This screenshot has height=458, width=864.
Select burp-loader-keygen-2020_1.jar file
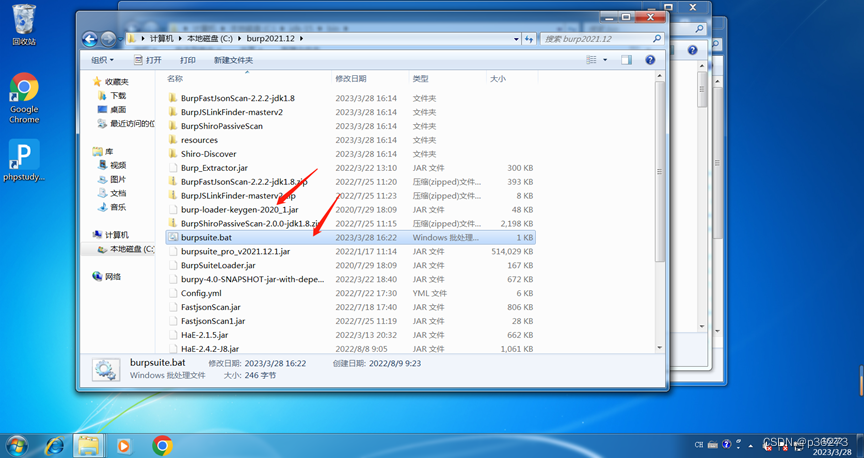pos(240,209)
